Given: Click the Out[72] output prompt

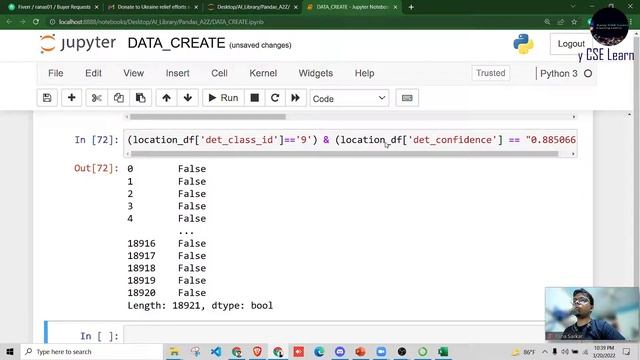Looking at the screenshot, I should [96, 168].
